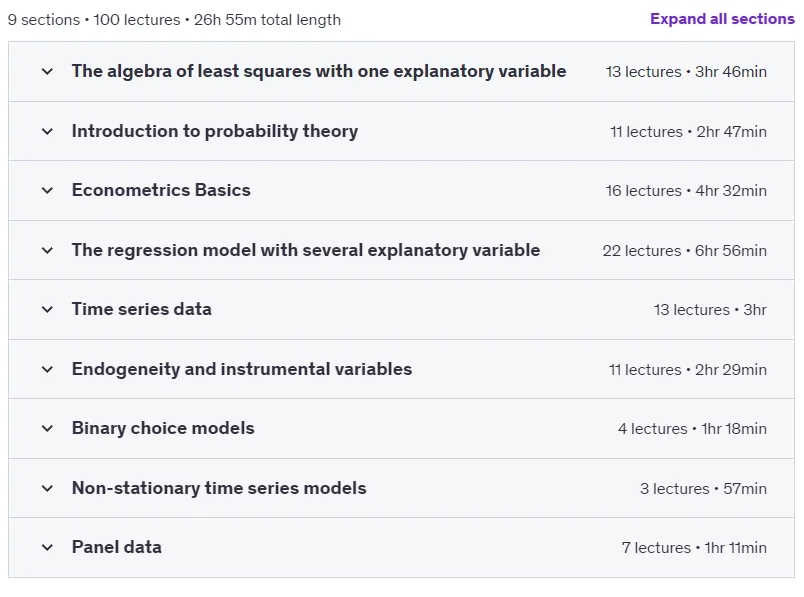The width and height of the screenshot is (804, 597).
Task: Open the Panel data section title
Action: [116, 547]
